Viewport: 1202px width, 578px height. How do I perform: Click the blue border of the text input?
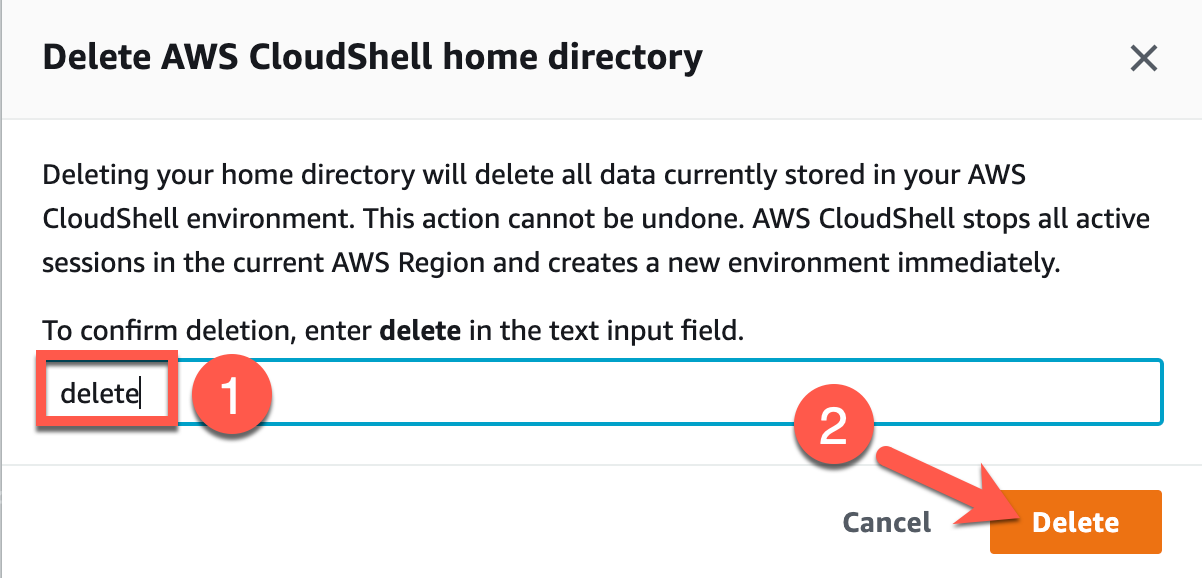[600, 358]
